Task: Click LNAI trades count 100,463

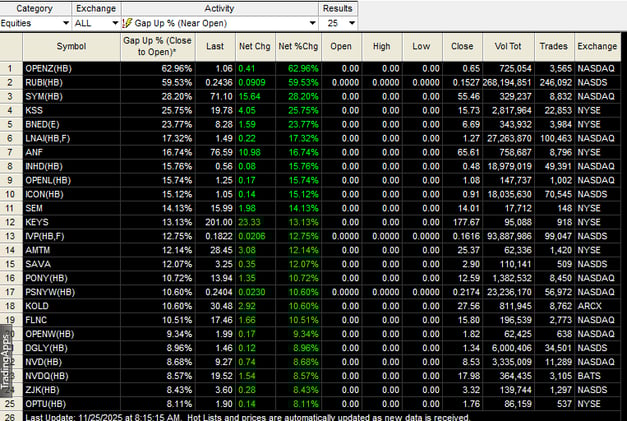Action: pyautogui.click(x=555, y=138)
